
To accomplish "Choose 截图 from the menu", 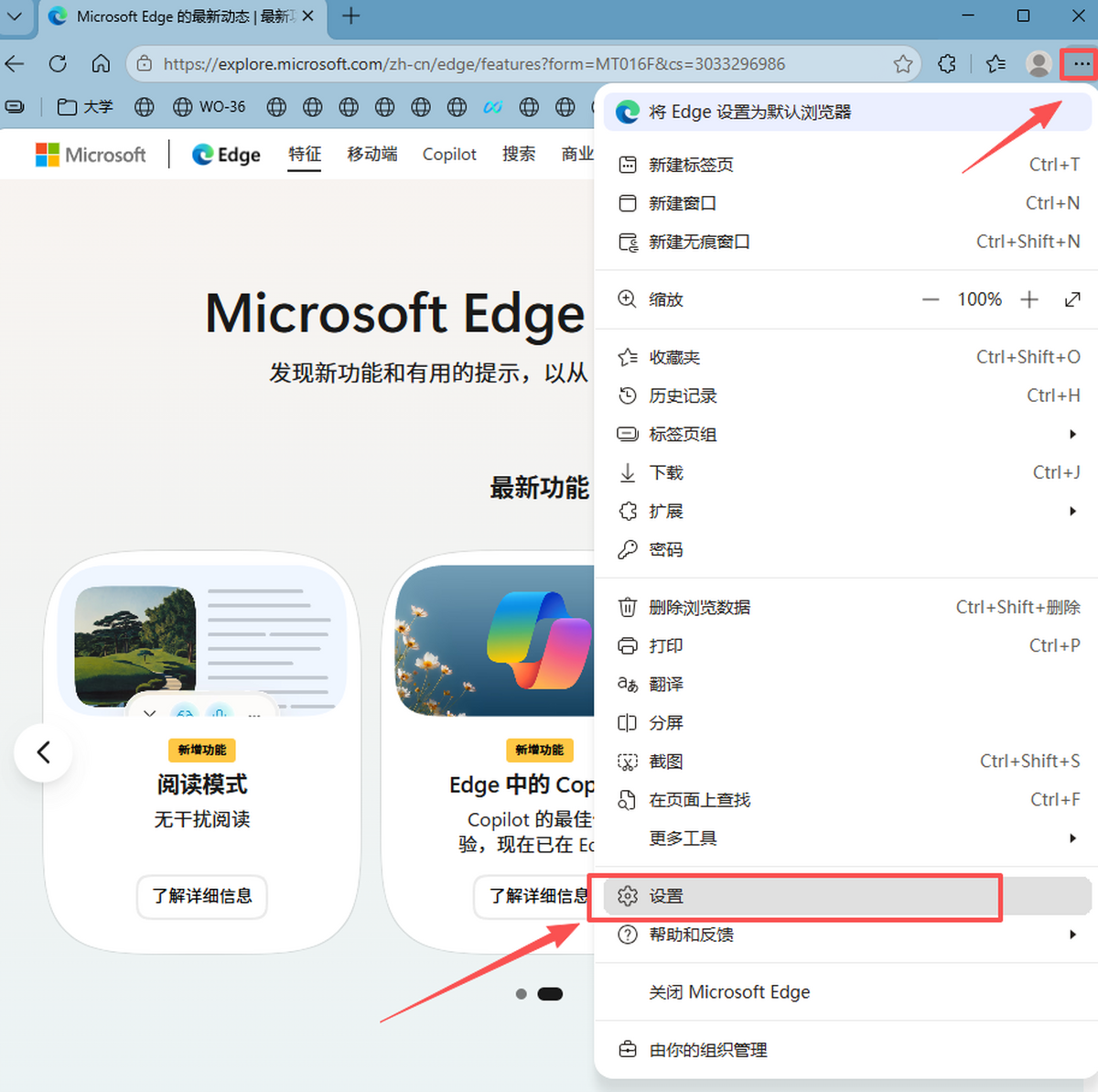I will 847,761.
